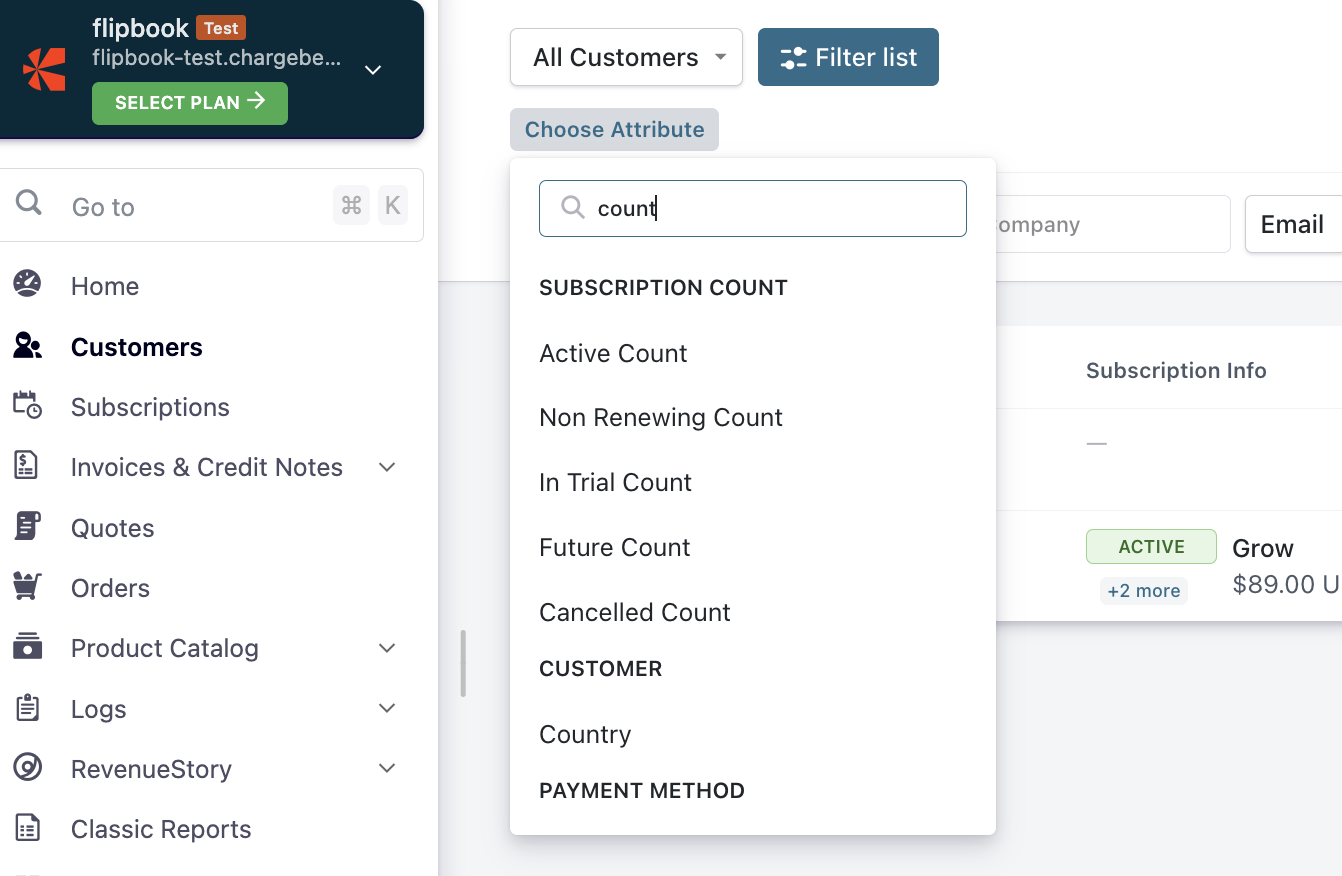1342x876 pixels.
Task: Expand Invoices & Credit Notes submenu
Action: 388,467
